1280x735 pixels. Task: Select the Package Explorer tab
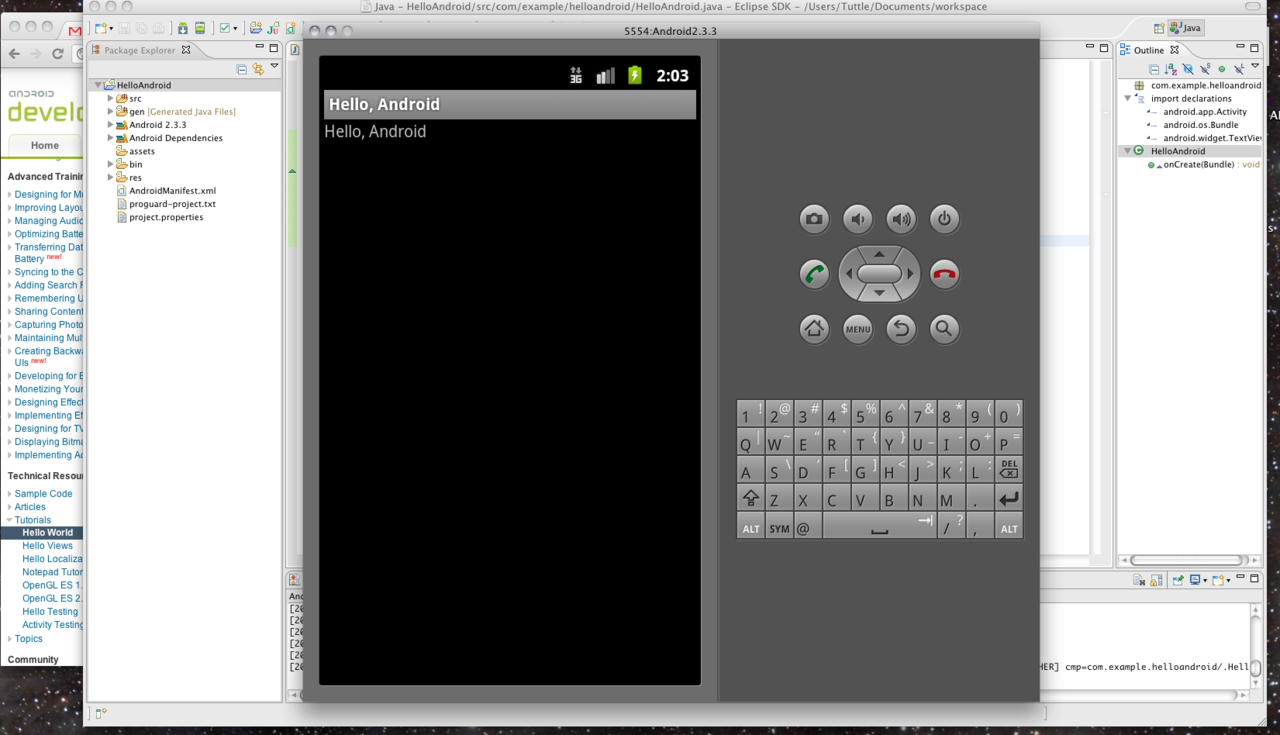click(x=139, y=50)
